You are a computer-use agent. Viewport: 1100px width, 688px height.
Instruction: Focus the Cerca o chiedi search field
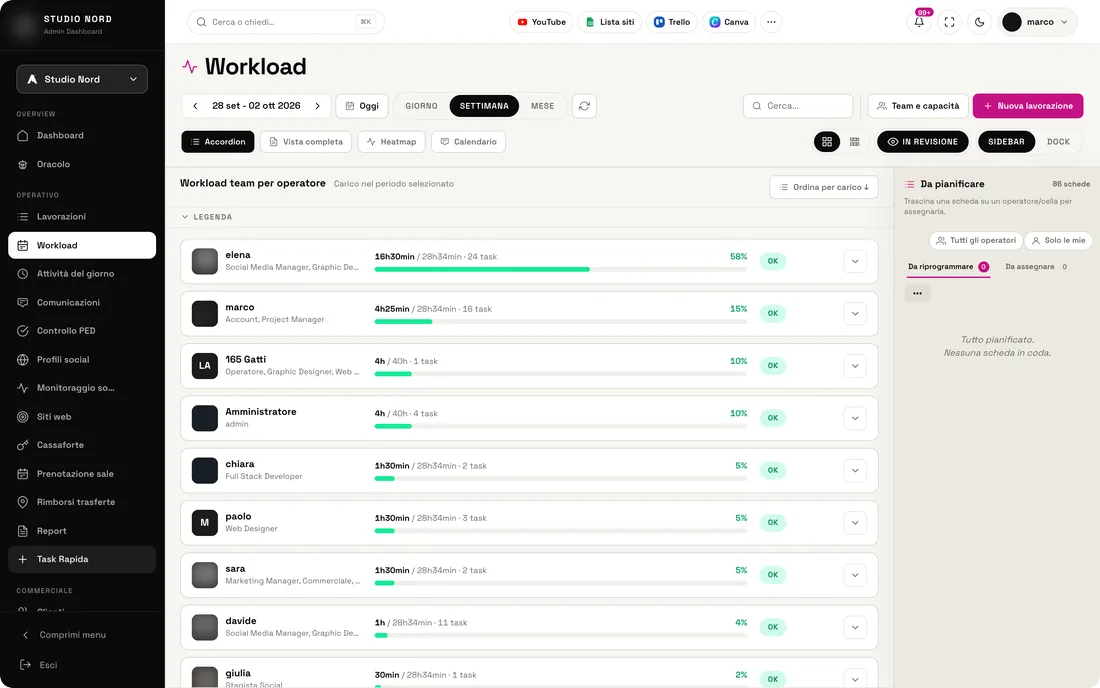point(286,22)
